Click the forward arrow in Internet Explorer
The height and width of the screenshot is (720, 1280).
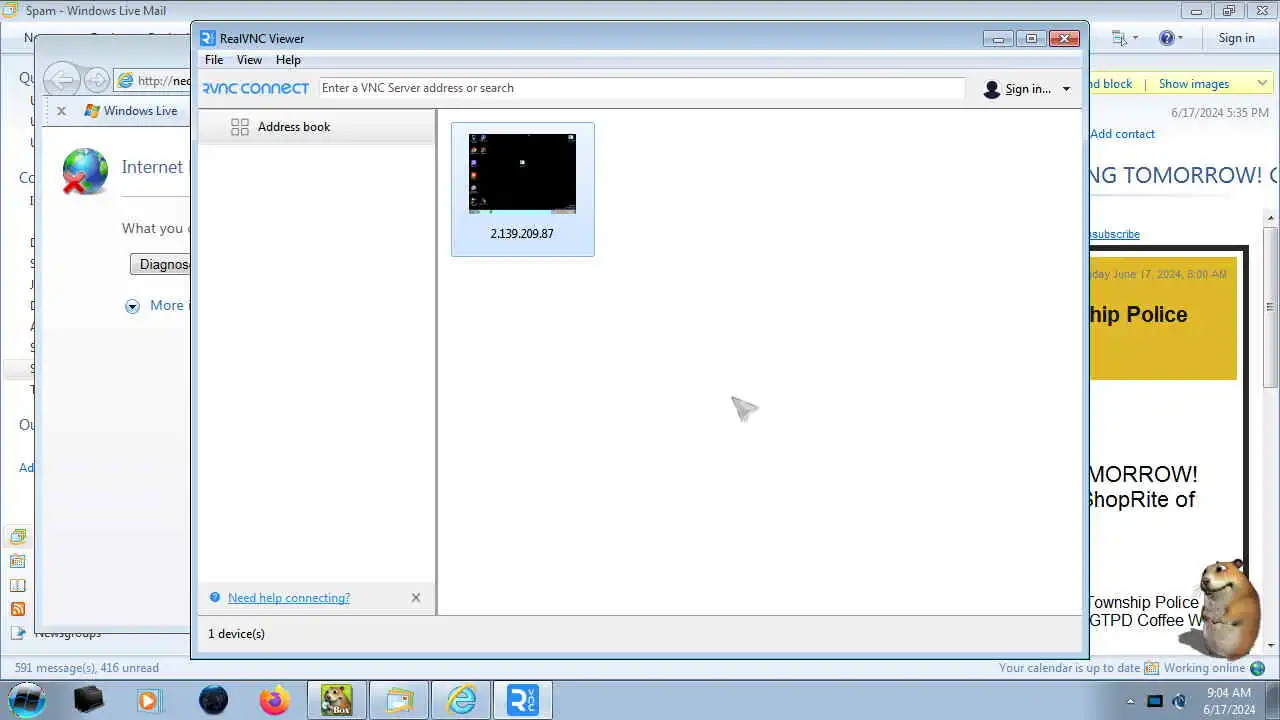[x=97, y=80]
